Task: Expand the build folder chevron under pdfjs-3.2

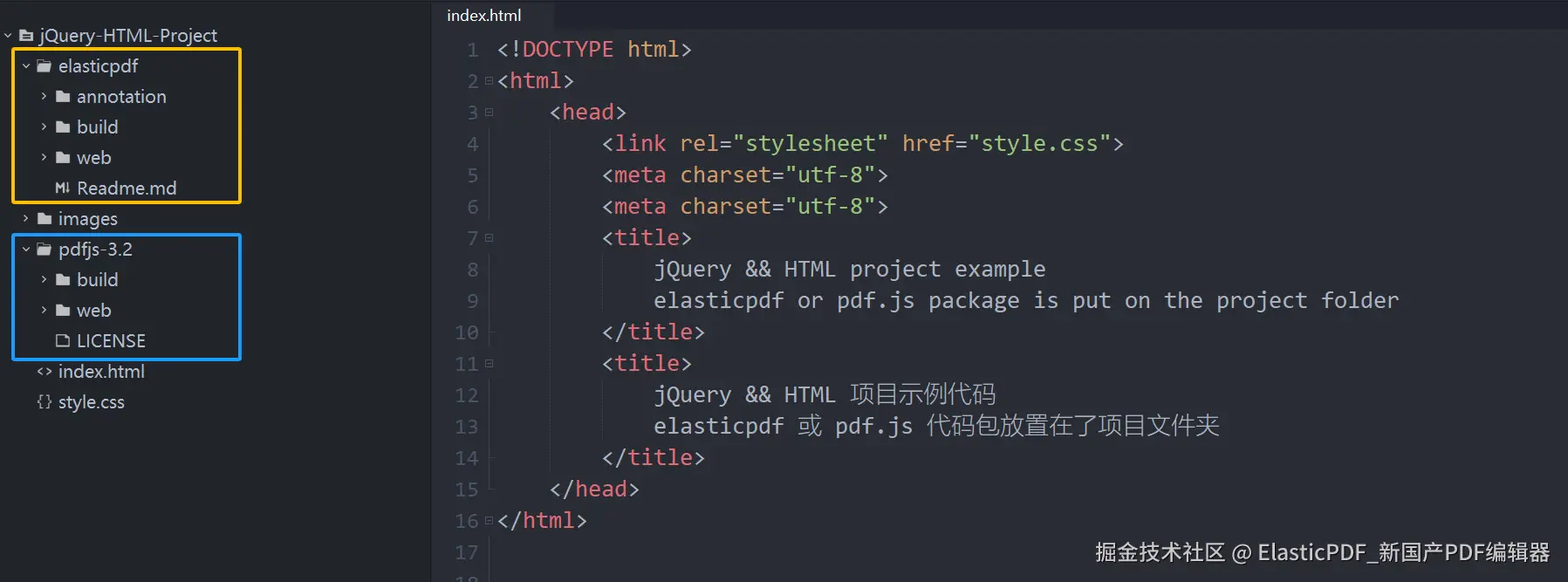Action: 44,280
